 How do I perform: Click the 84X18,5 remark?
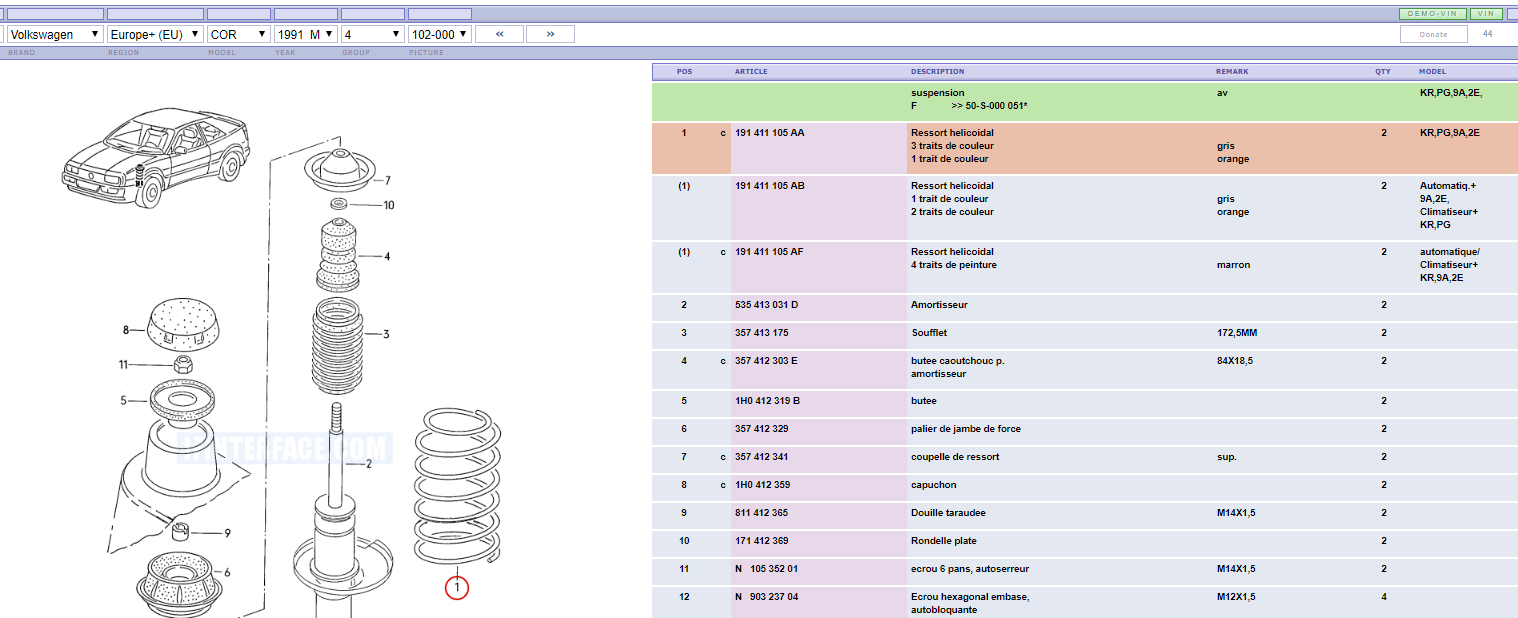[x=1235, y=360]
